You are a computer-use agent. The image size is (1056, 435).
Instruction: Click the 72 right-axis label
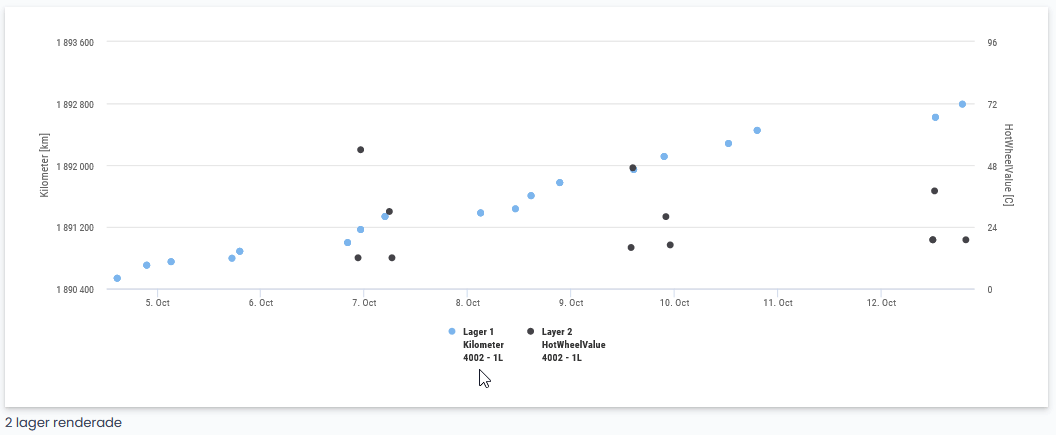(x=992, y=105)
